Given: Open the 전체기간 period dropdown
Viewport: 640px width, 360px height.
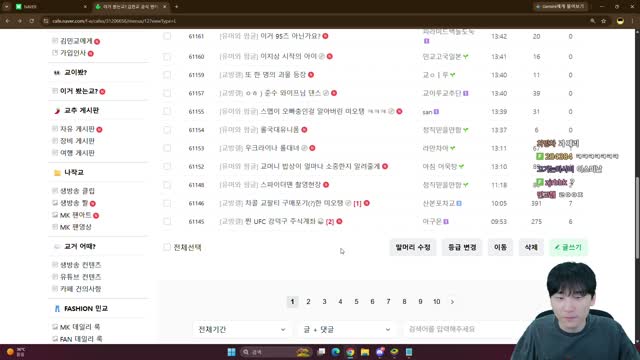Looking at the screenshot, I should [x=242, y=329].
